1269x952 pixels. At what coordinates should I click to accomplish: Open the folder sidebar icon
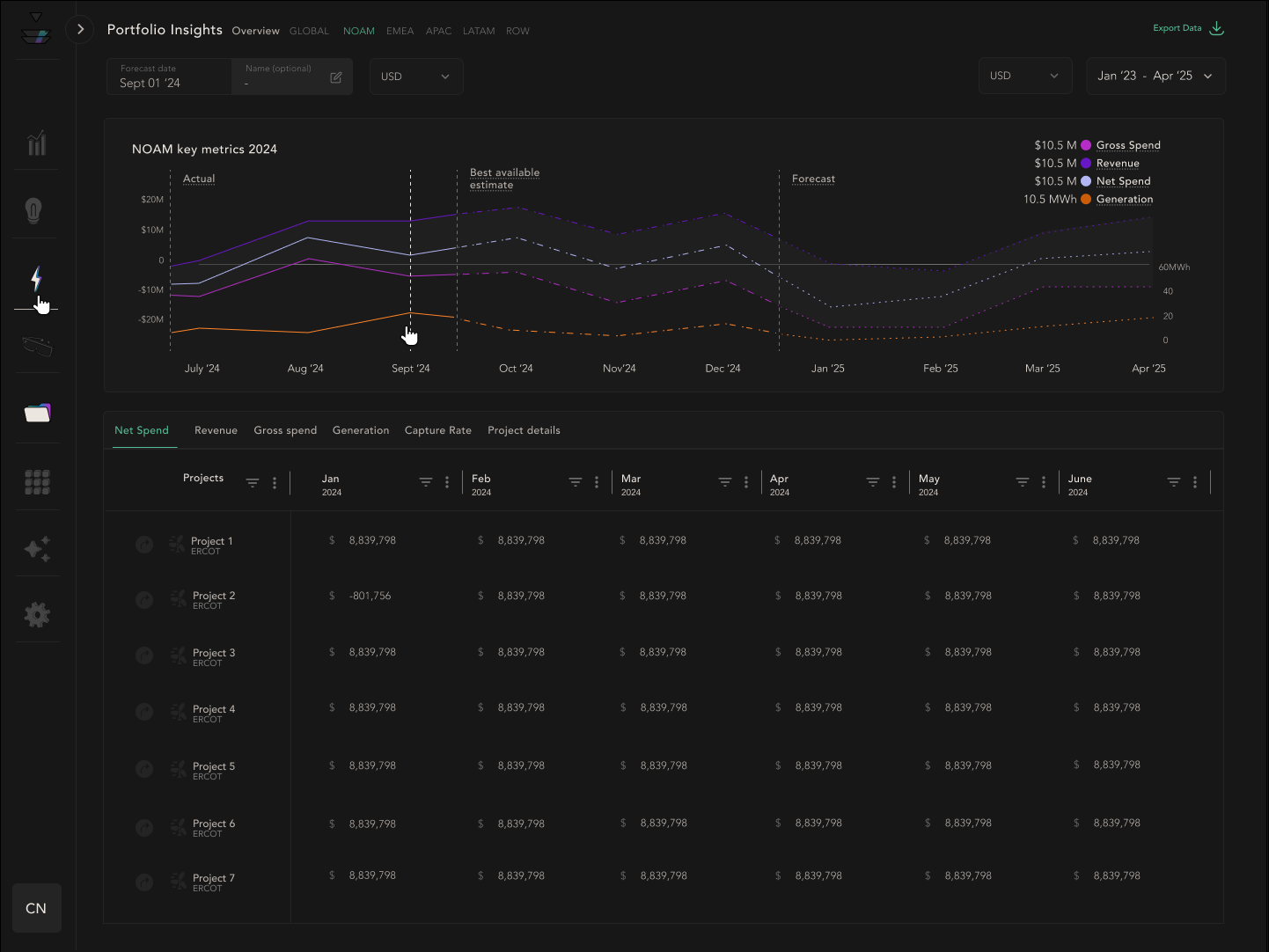[37, 413]
